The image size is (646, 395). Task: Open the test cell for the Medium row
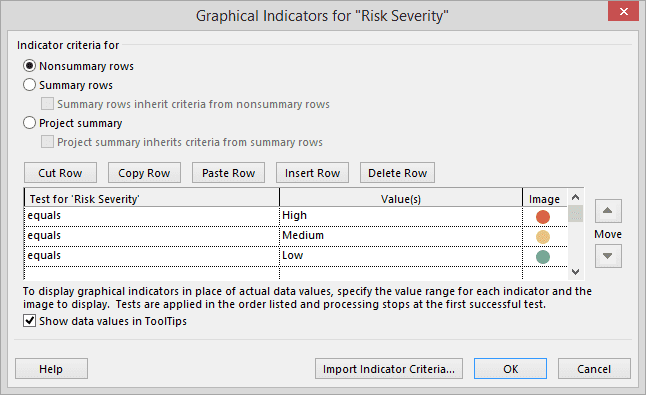(x=152, y=236)
